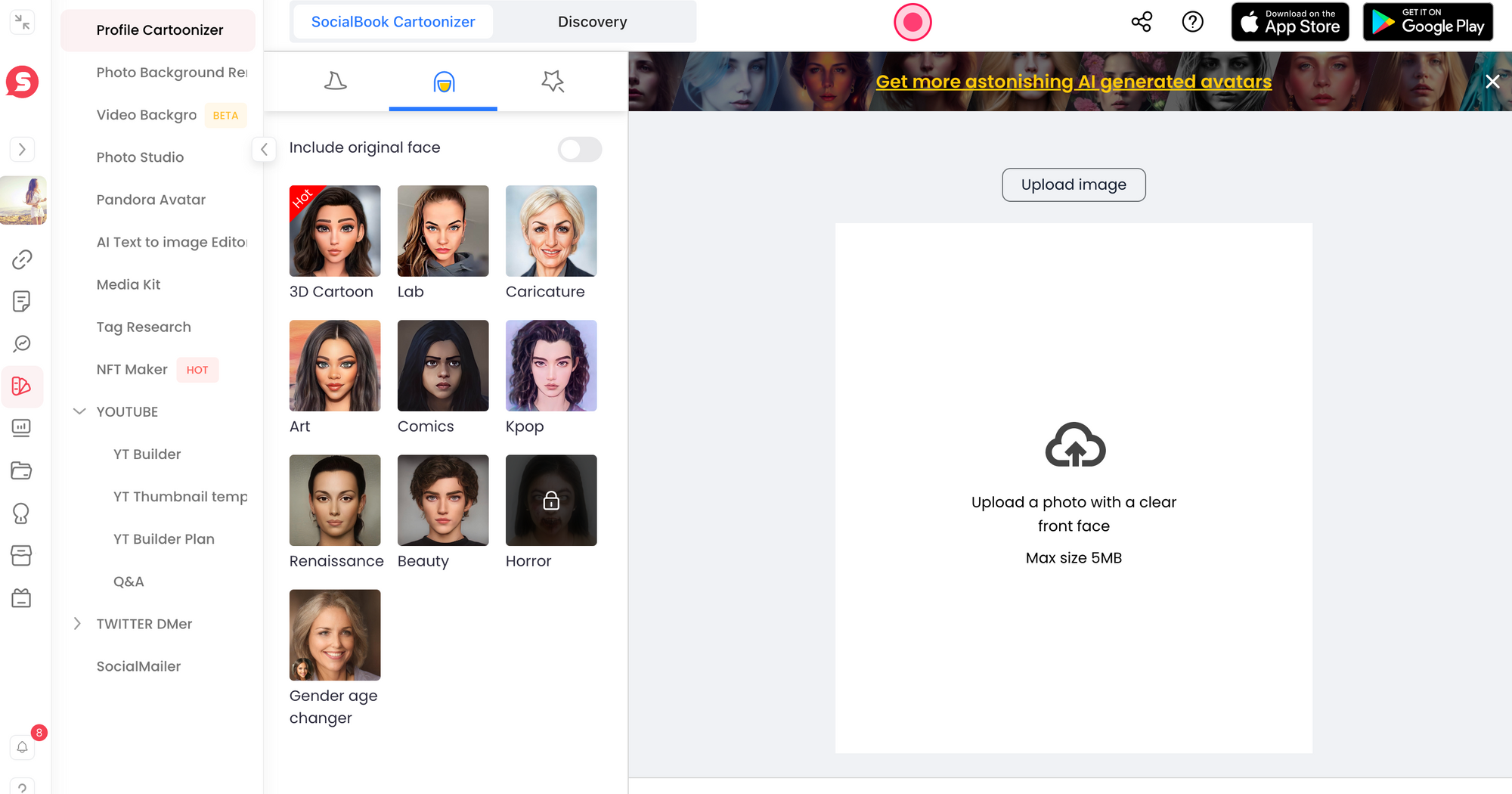Choose the Comics style thumbnail

click(443, 365)
